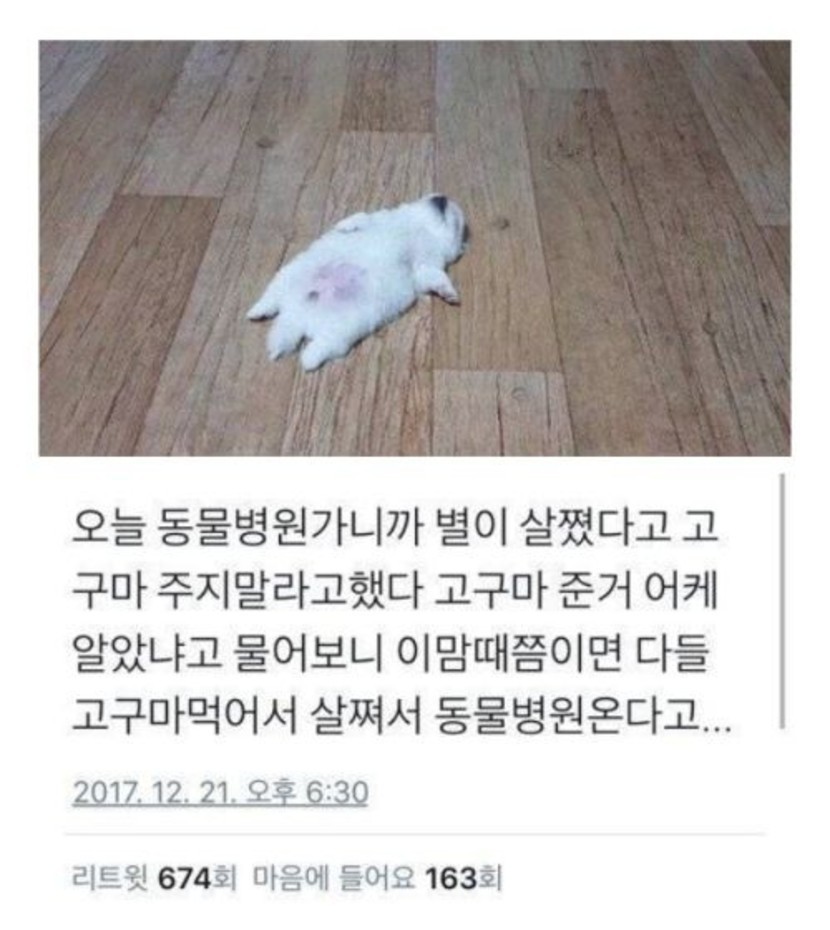The width and height of the screenshot is (830, 930).
Task: Open the 2017. 12. 21. 오후 6:30 timestamp link
Action: 220,792
